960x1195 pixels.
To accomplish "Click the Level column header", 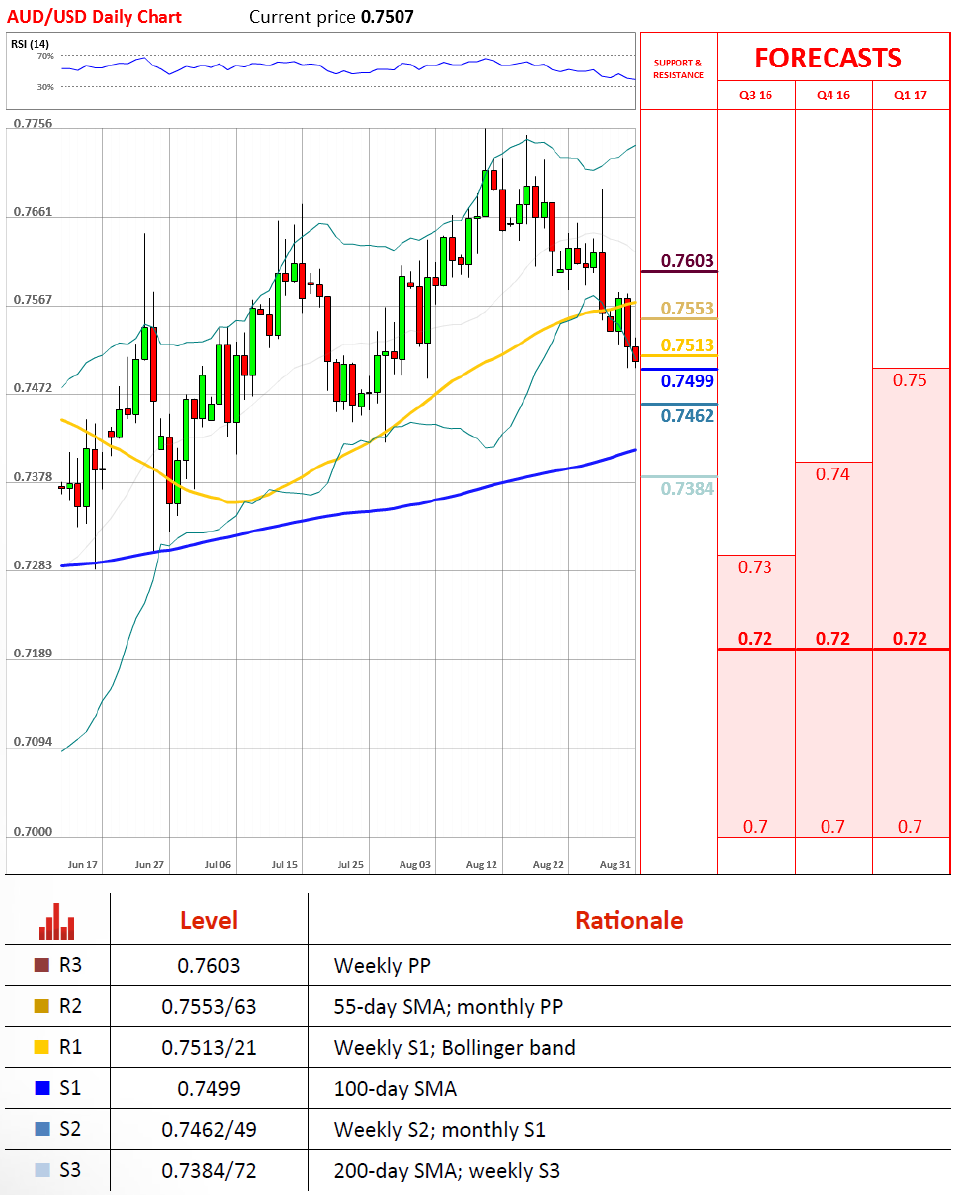I will [x=208, y=921].
